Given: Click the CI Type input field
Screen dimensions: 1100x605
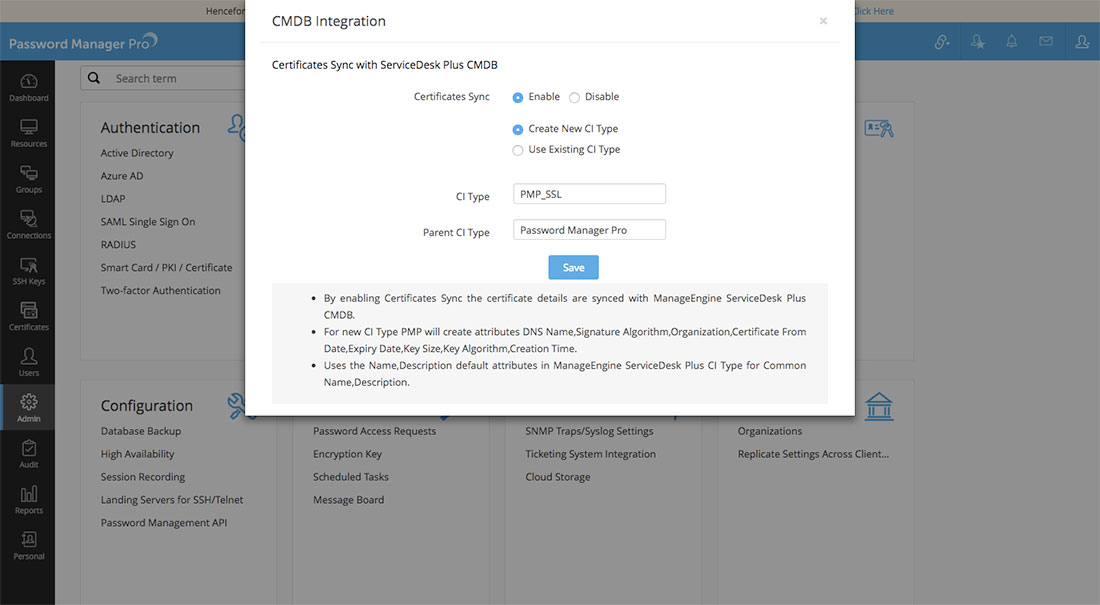Looking at the screenshot, I should click(x=589, y=194).
